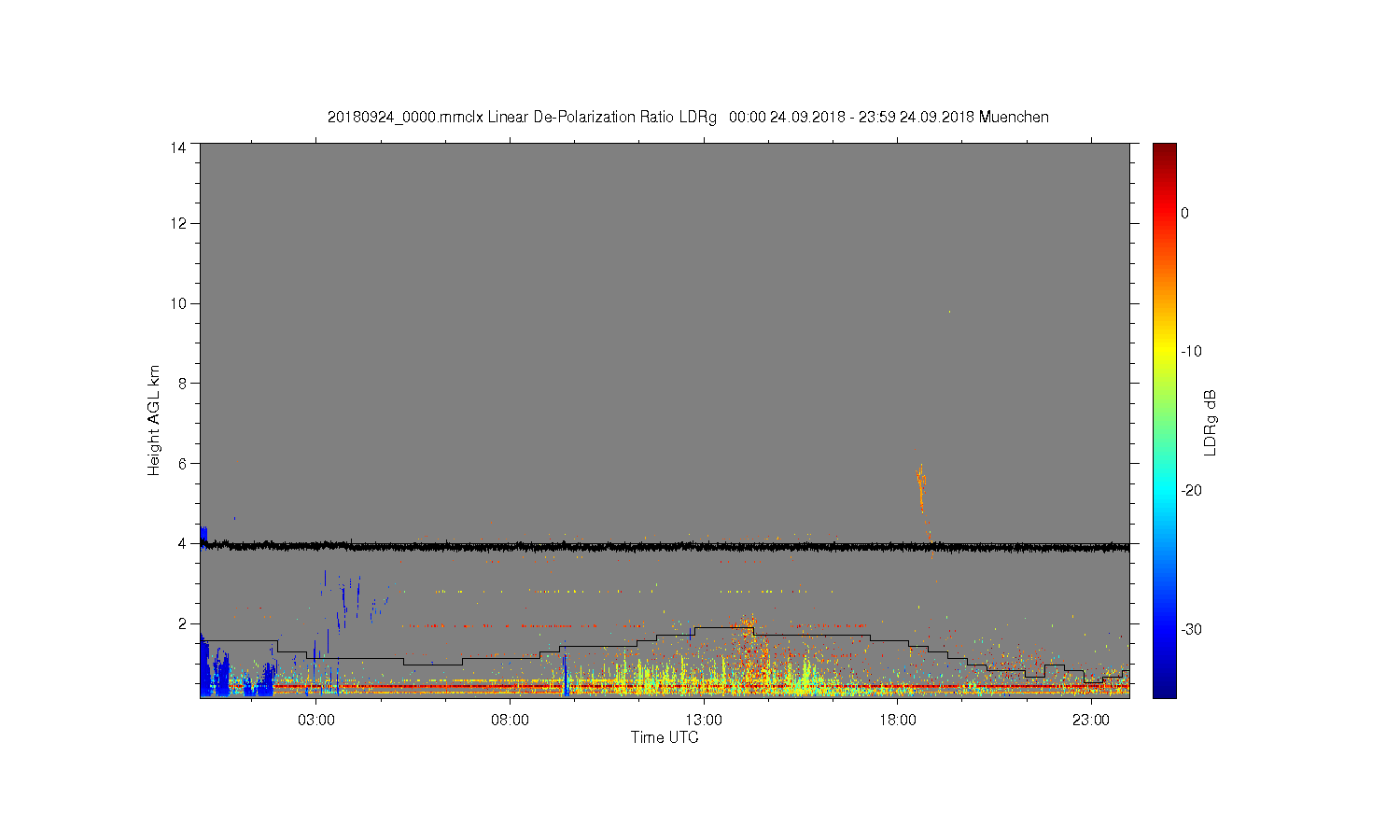Click the 4 km height tick label

point(182,543)
